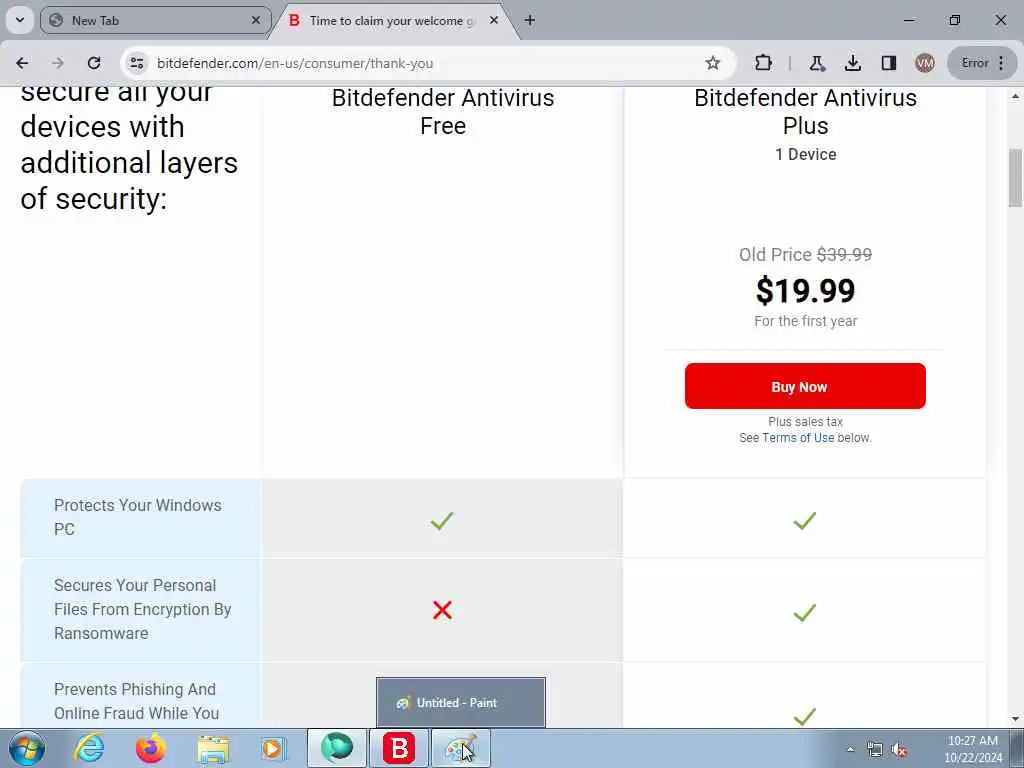Open a new browser tab with plus
This screenshot has width=1024, height=768.
coord(530,20)
